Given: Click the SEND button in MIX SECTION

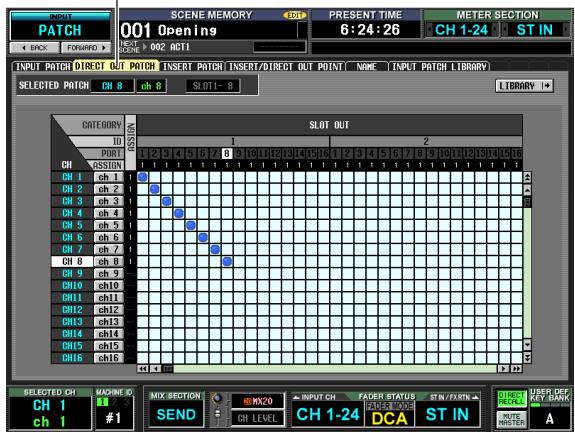Looking at the screenshot, I should click(176, 414).
